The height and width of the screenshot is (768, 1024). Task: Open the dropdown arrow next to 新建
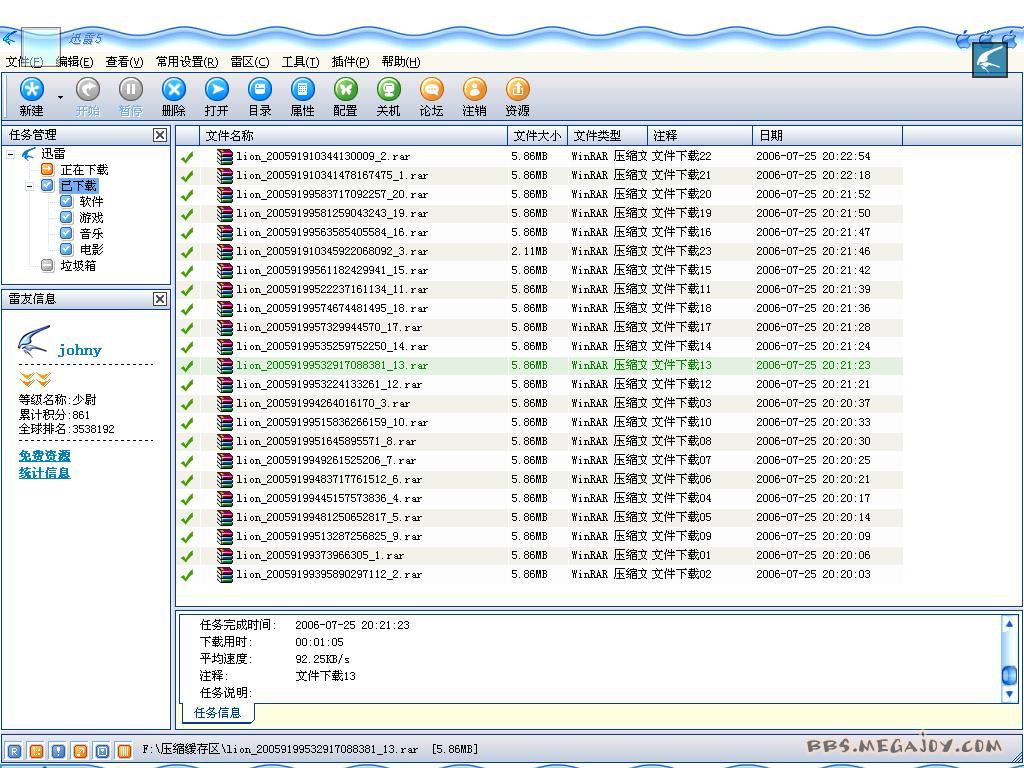click(x=60, y=97)
